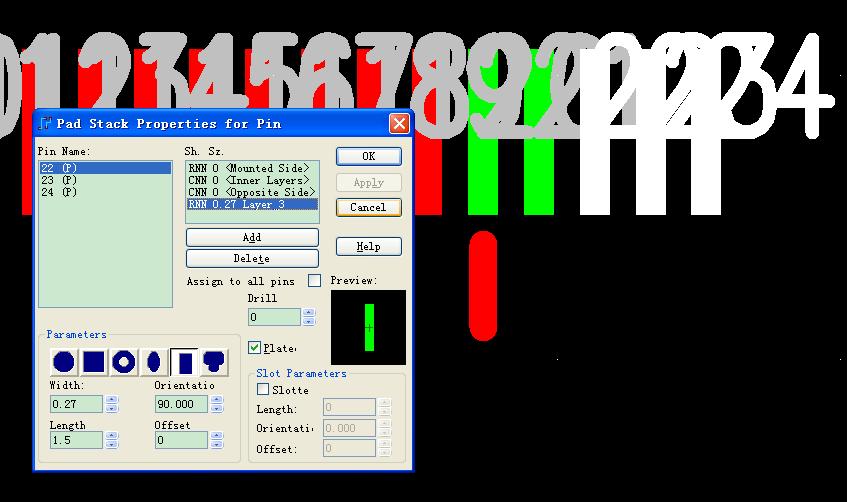Viewport: 851px width, 502px height.
Task: Choose the odd-shaped pad icon
Action: click(x=214, y=362)
